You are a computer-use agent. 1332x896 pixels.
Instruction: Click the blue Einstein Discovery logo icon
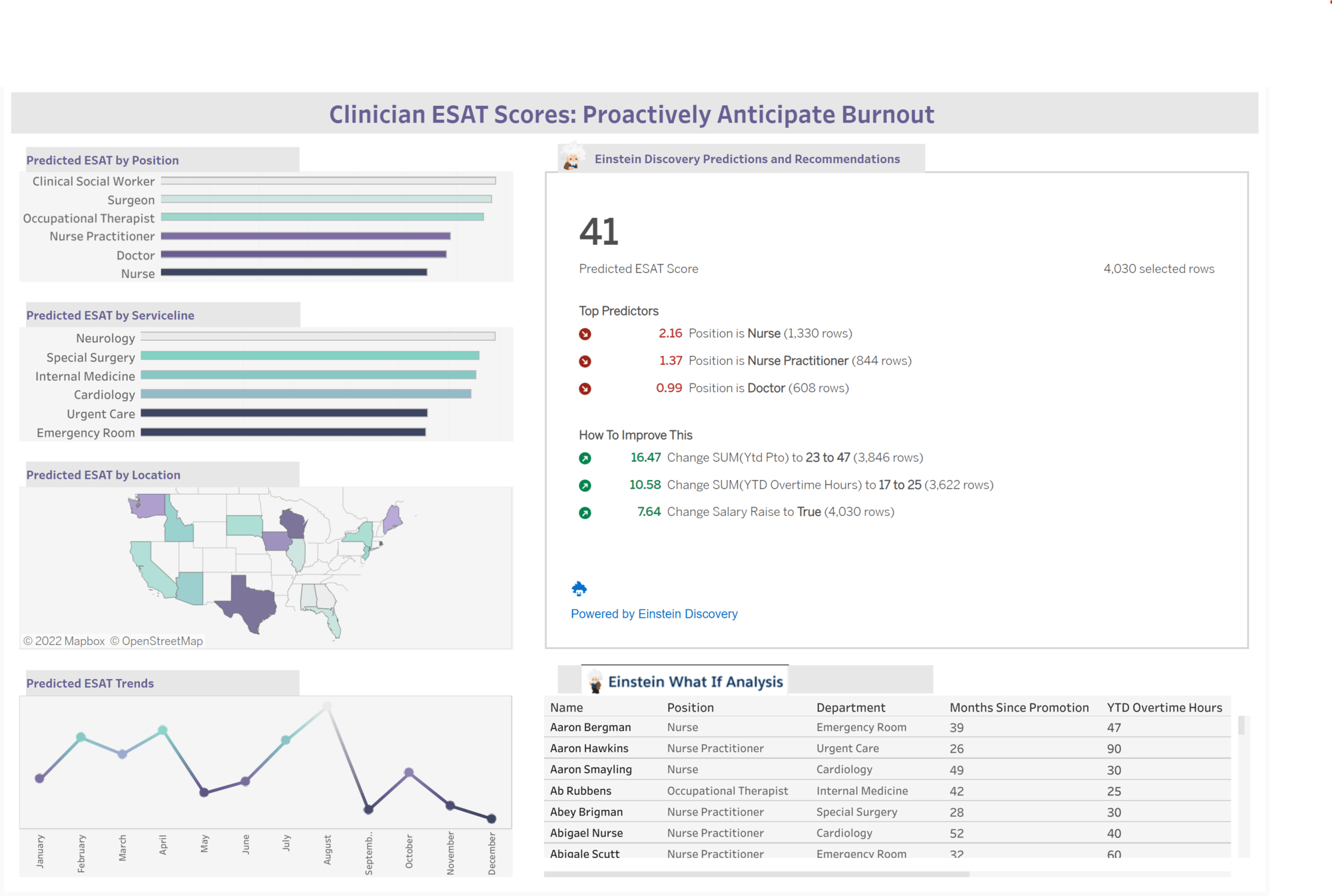point(579,588)
